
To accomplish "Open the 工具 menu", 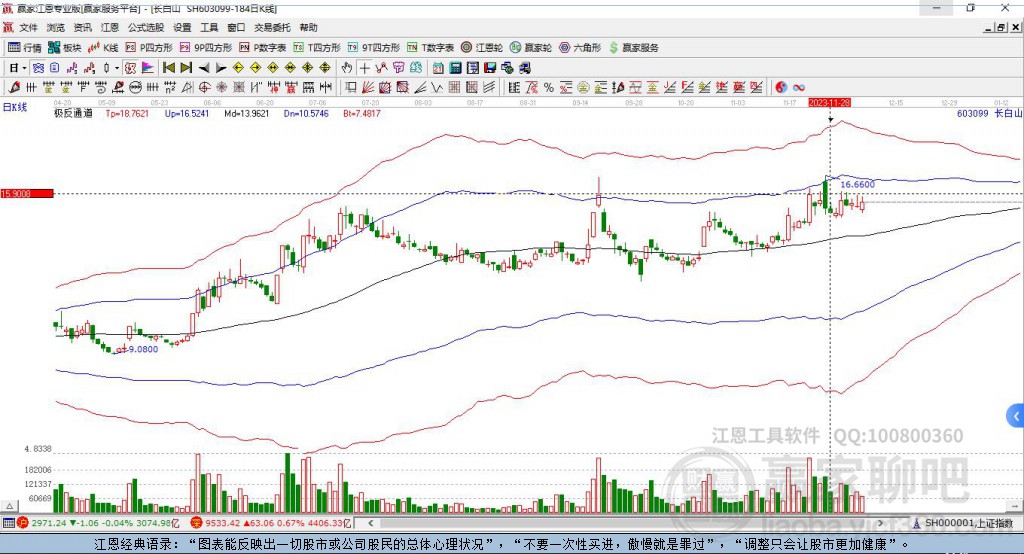I will (209, 27).
